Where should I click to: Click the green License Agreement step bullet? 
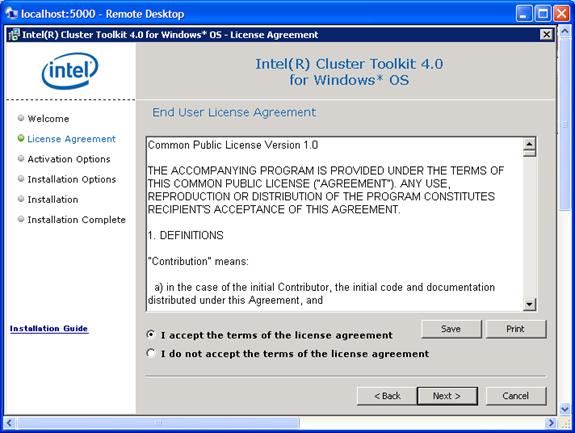21,138
